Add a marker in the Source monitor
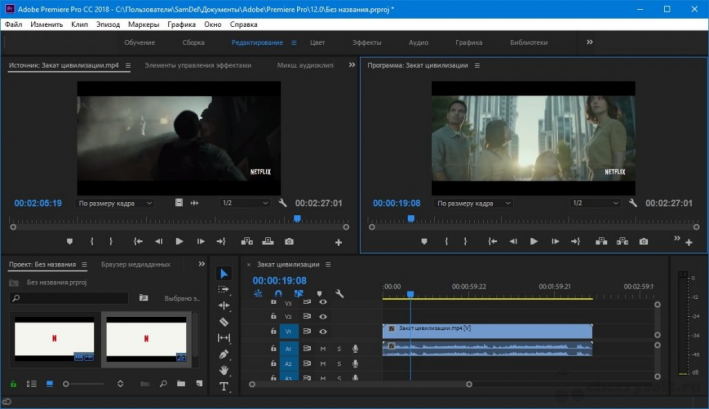709x409 pixels. (x=69, y=241)
